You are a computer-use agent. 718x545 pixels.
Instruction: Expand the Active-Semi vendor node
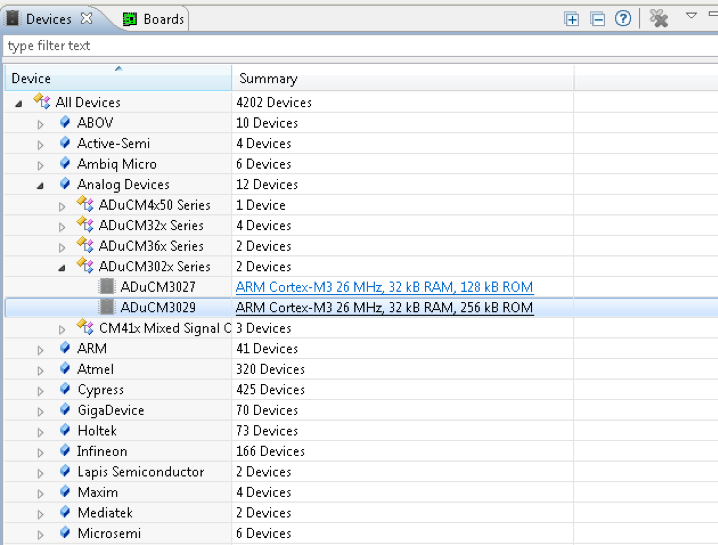point(40,145)
